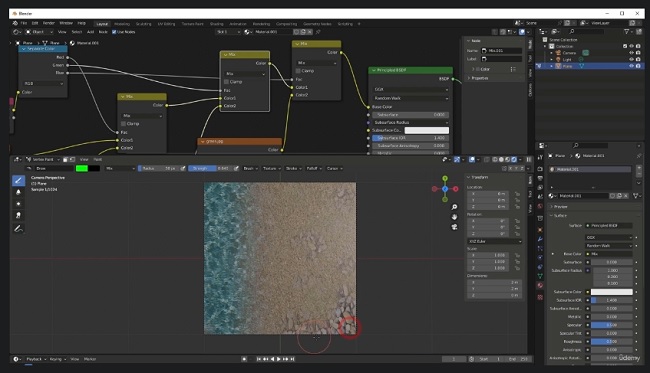The height and width of the screenshot is (373, 650).
Task: Play the timeline animation
Action: (x=279, y=359)
